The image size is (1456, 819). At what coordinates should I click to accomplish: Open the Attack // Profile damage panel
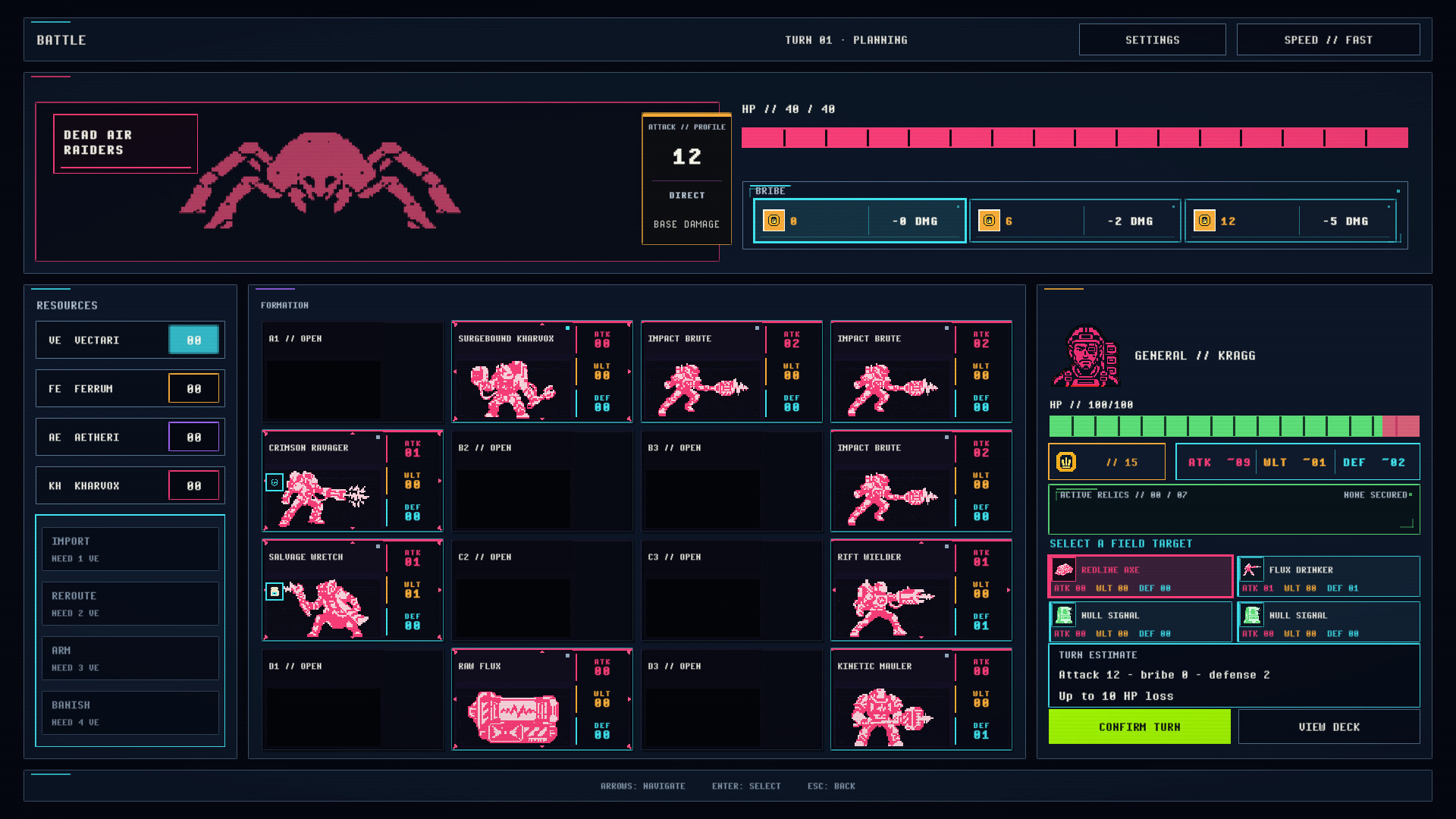tap(687, 179)
